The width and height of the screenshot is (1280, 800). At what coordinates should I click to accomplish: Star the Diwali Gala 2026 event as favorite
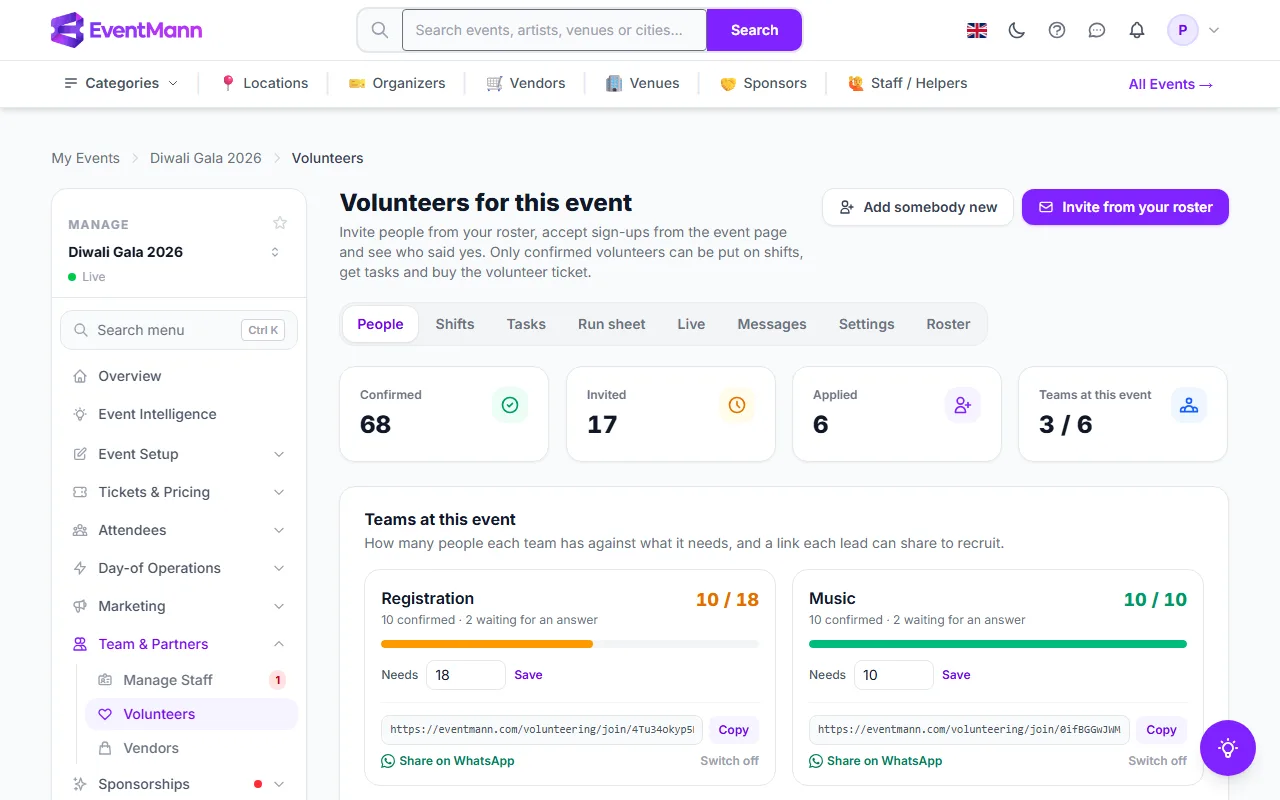(x=280, y=223)
